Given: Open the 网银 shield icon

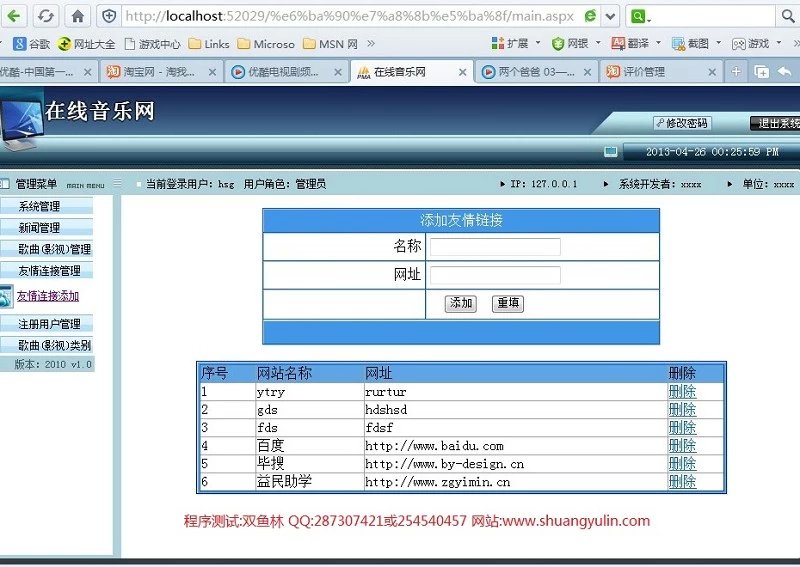Looking at the screenshot, I should [x=558, y=44].
